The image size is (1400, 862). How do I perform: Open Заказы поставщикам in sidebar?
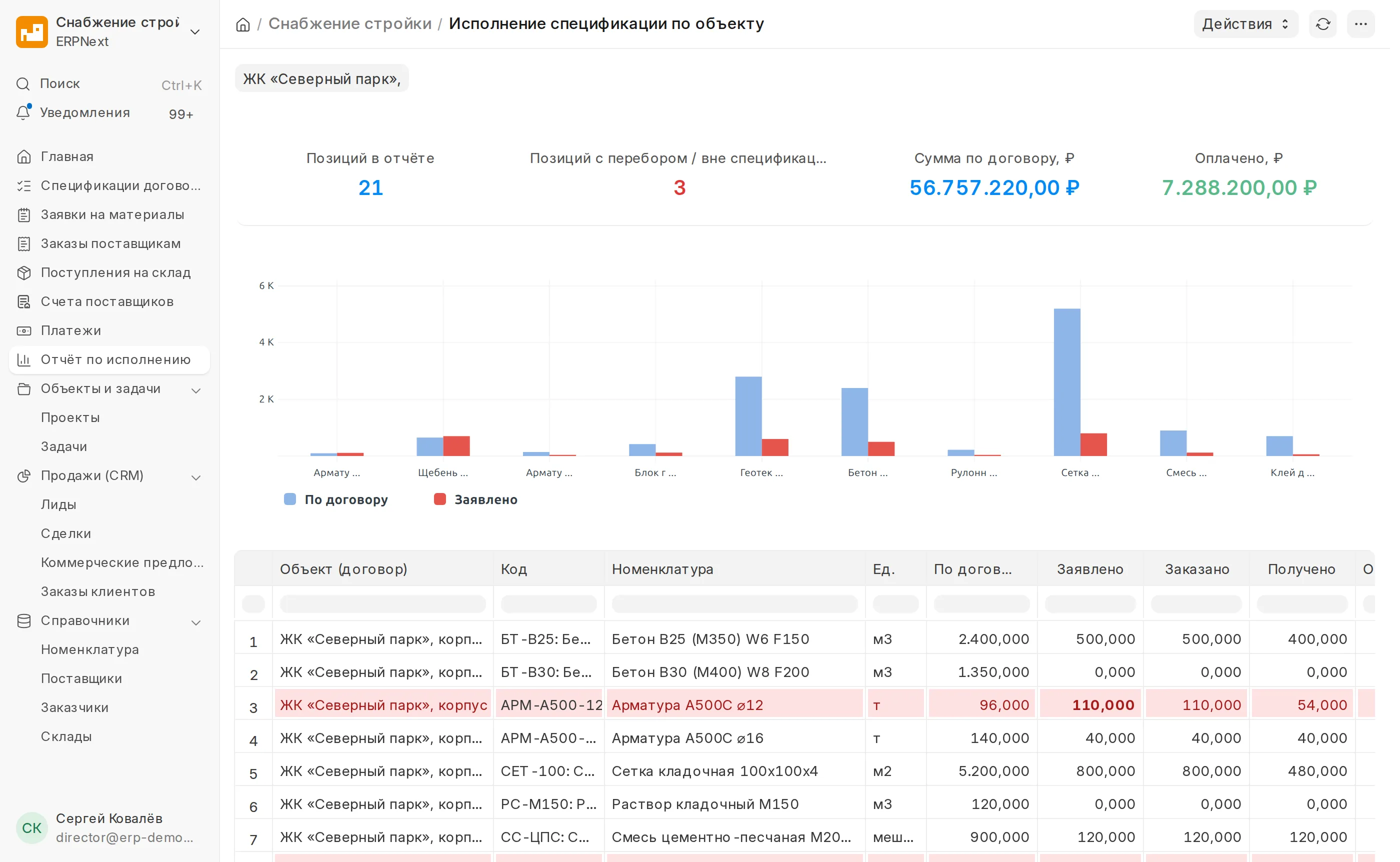(x=110, y=245)
